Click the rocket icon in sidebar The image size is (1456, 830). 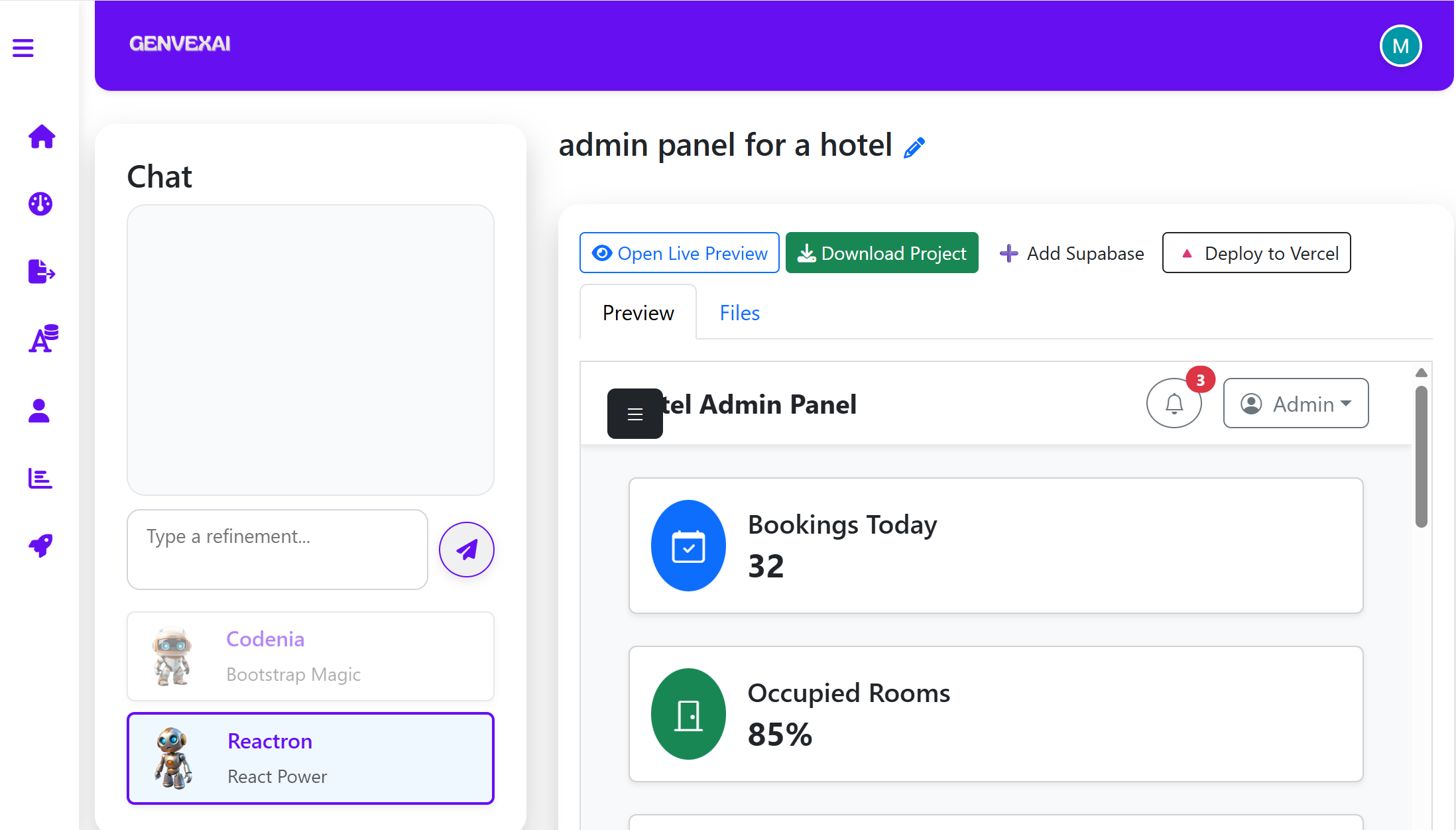tap(40, 546)
